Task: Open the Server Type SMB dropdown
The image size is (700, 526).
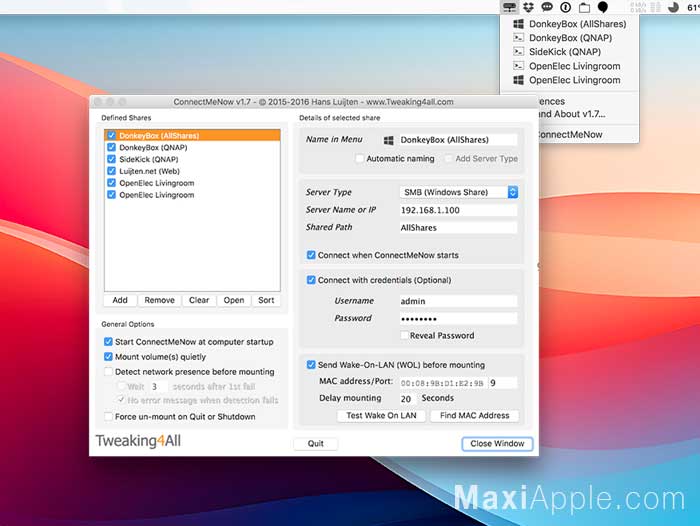Action: click(458, 192)
